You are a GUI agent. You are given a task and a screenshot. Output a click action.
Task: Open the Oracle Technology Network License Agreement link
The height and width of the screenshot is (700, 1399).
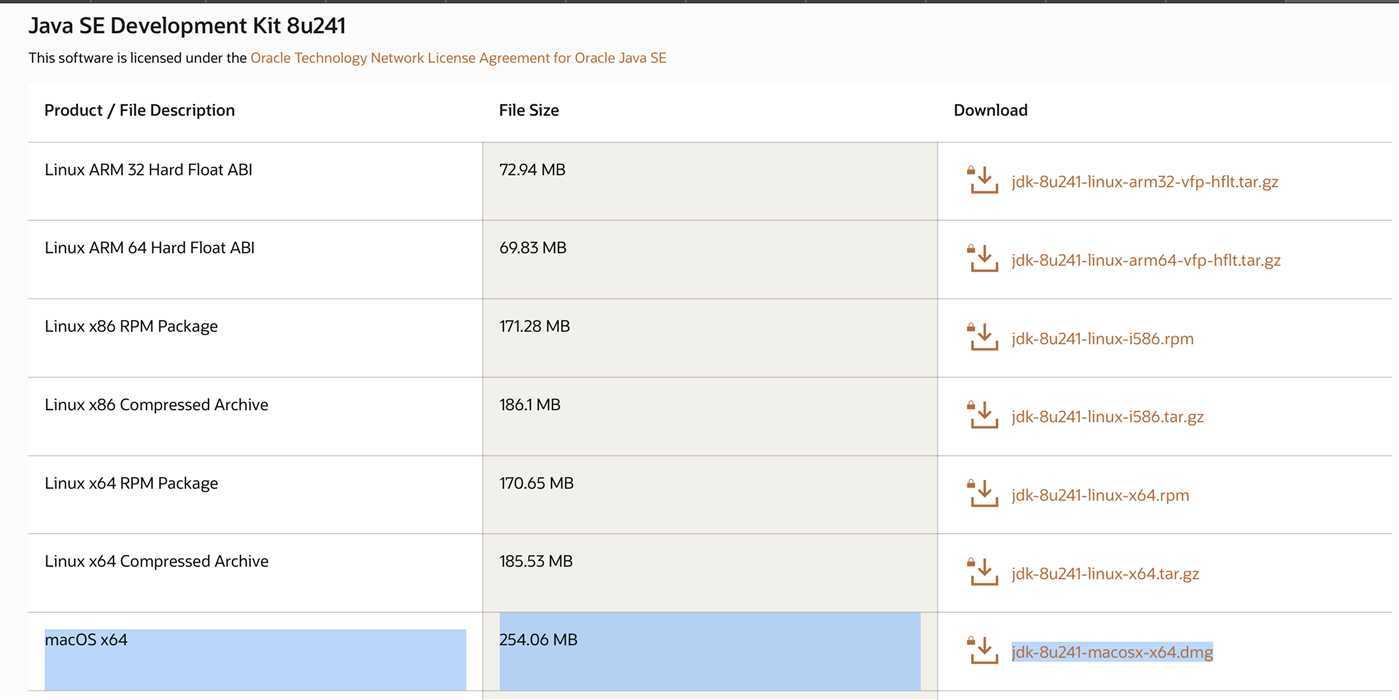tap(458, 58)
